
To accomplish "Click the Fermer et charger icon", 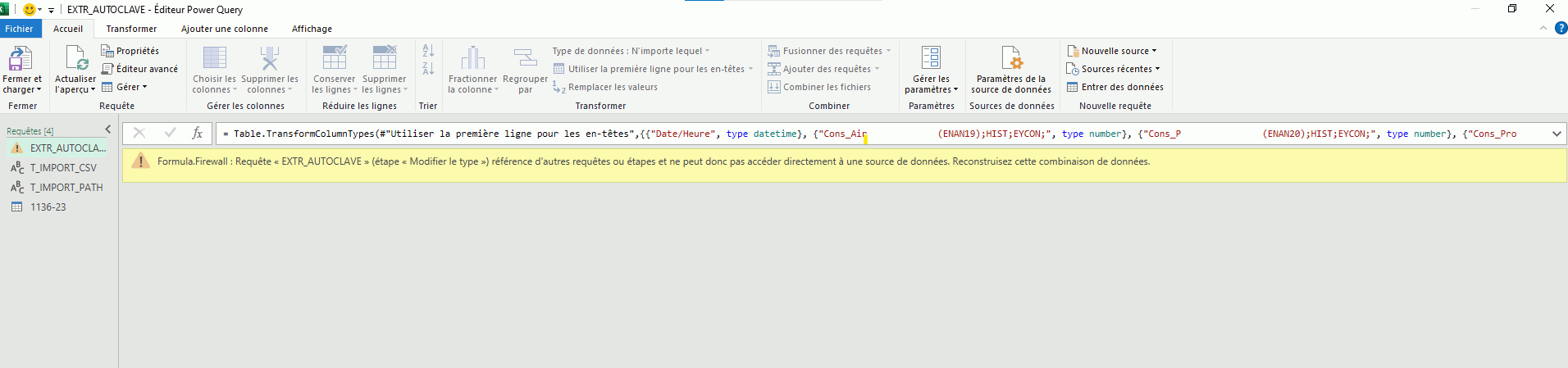I will pos(21,59).
